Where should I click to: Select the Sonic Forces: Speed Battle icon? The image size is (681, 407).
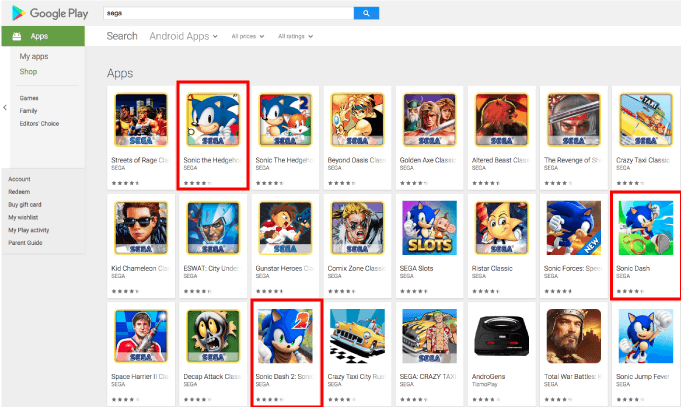[574, 228]
